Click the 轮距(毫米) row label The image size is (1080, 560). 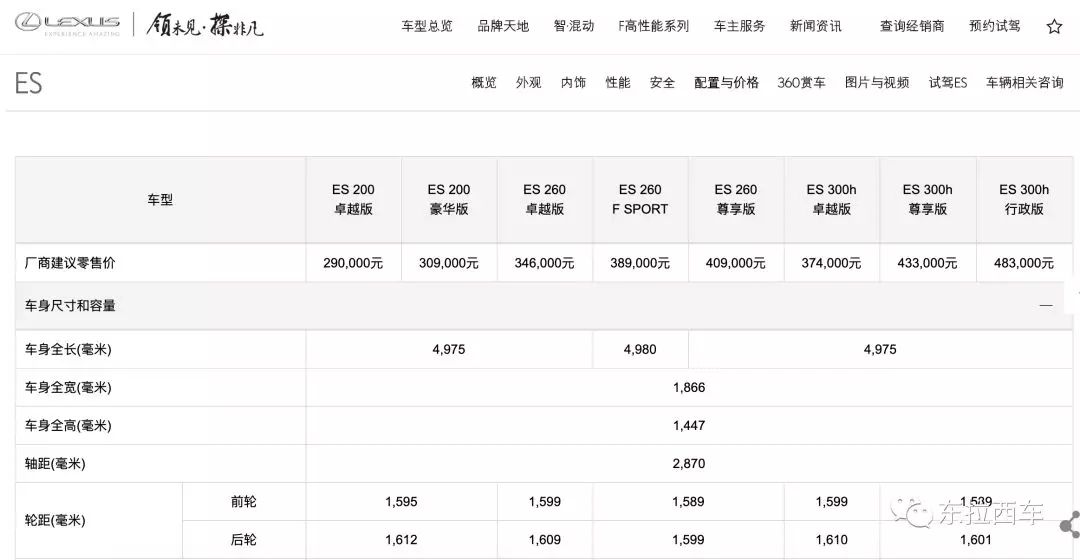tap(55, 521)
